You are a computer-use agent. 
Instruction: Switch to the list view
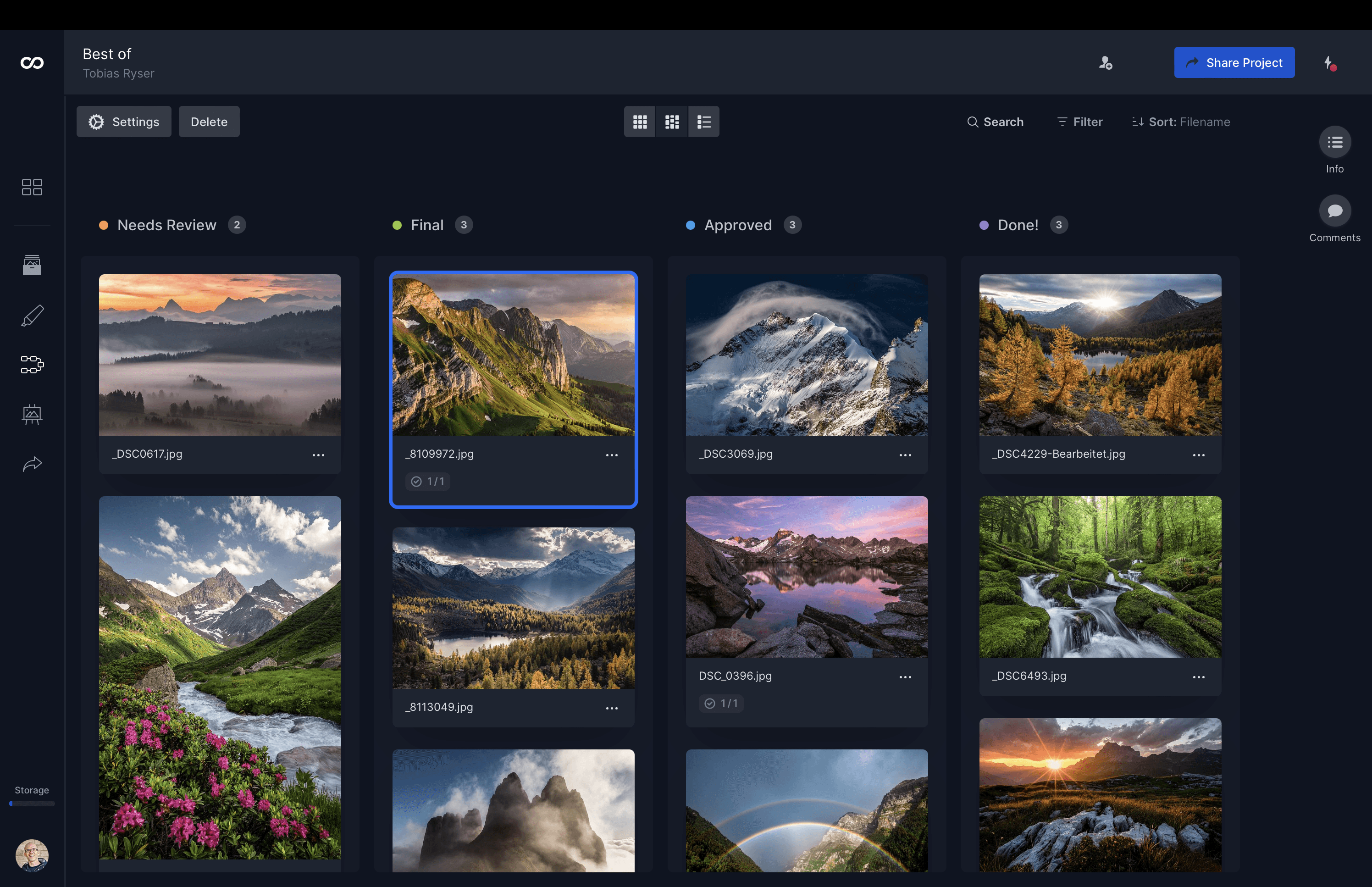pyautogui.click(x=704, y=122)
